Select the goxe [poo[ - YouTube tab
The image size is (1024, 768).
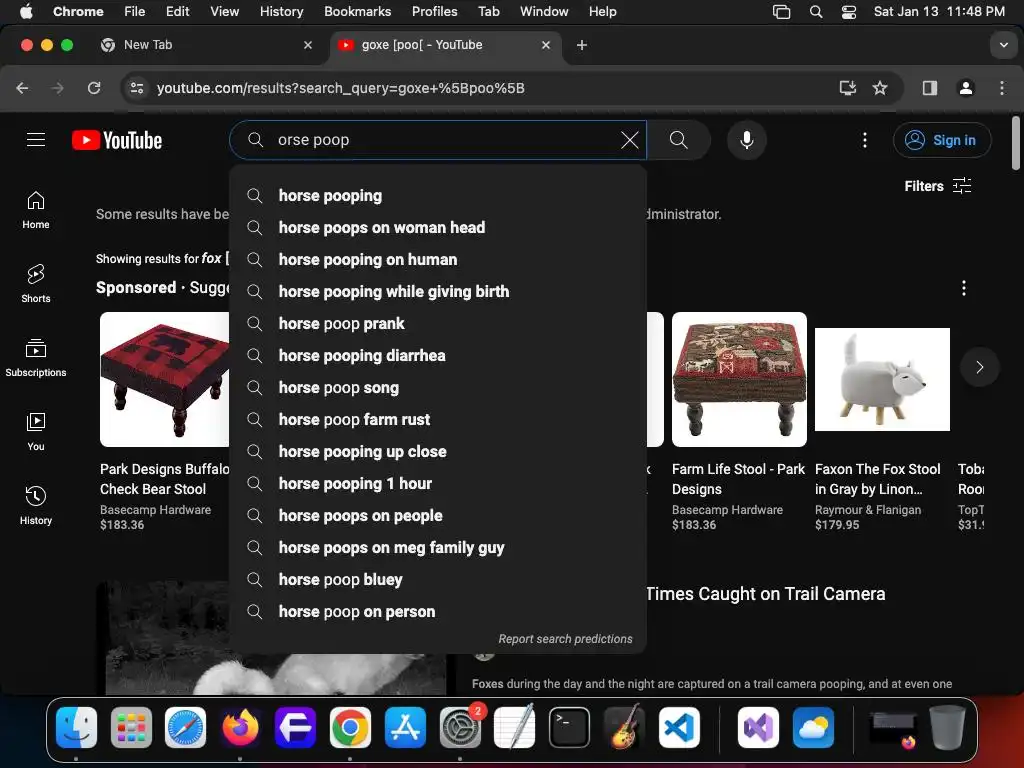tap(444, 45)
